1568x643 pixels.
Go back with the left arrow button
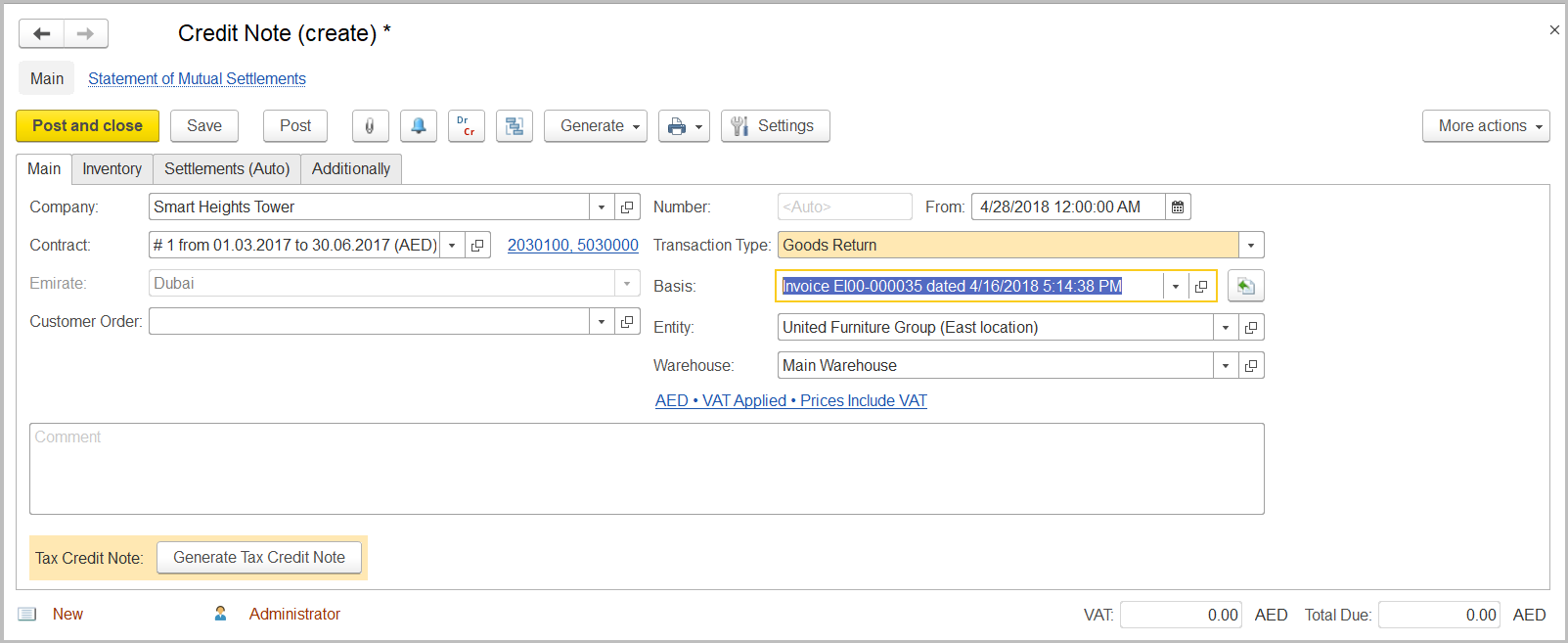pyautogui.click(x=41, y=33)
